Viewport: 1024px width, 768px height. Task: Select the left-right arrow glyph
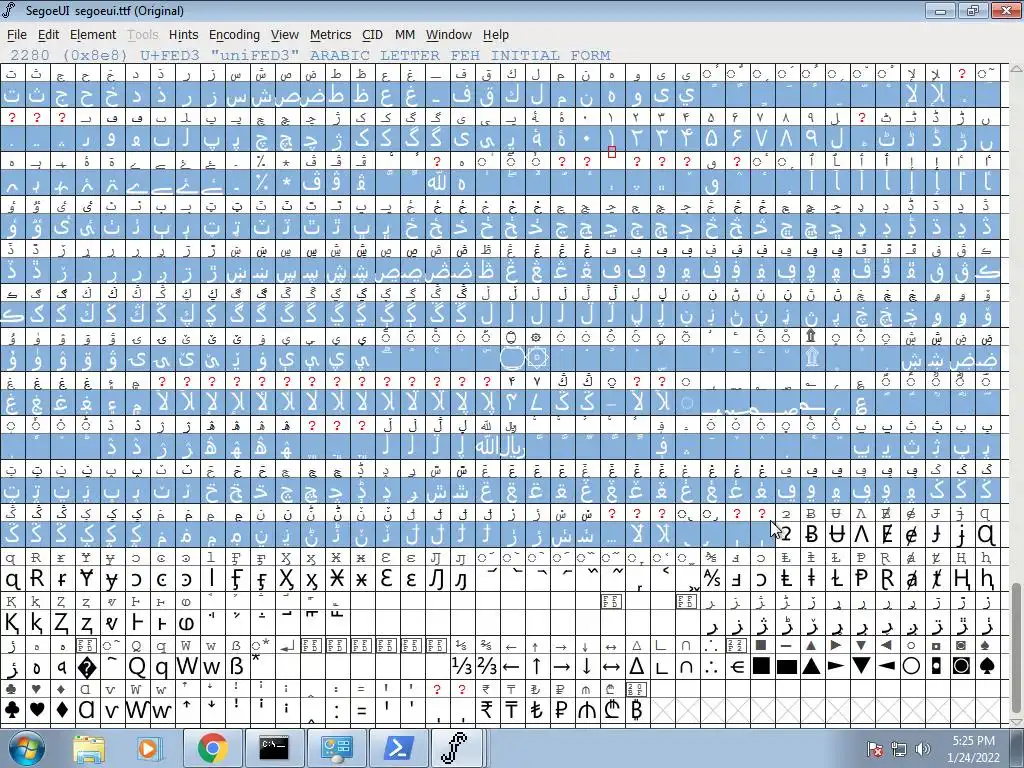coord(611,666)
